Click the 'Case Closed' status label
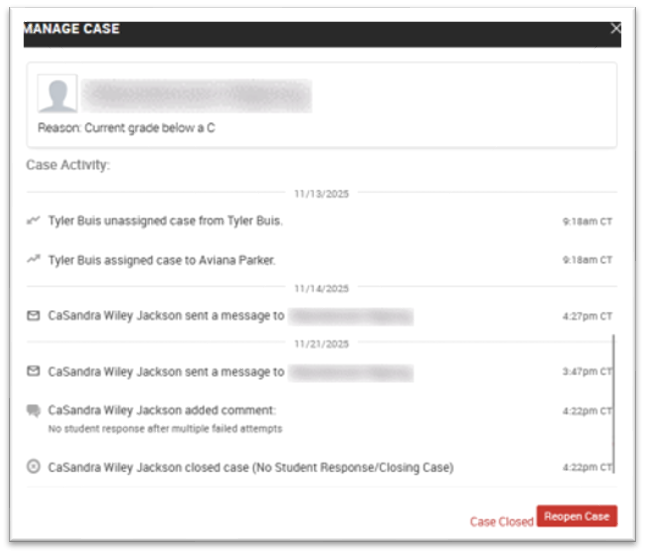 501,522
